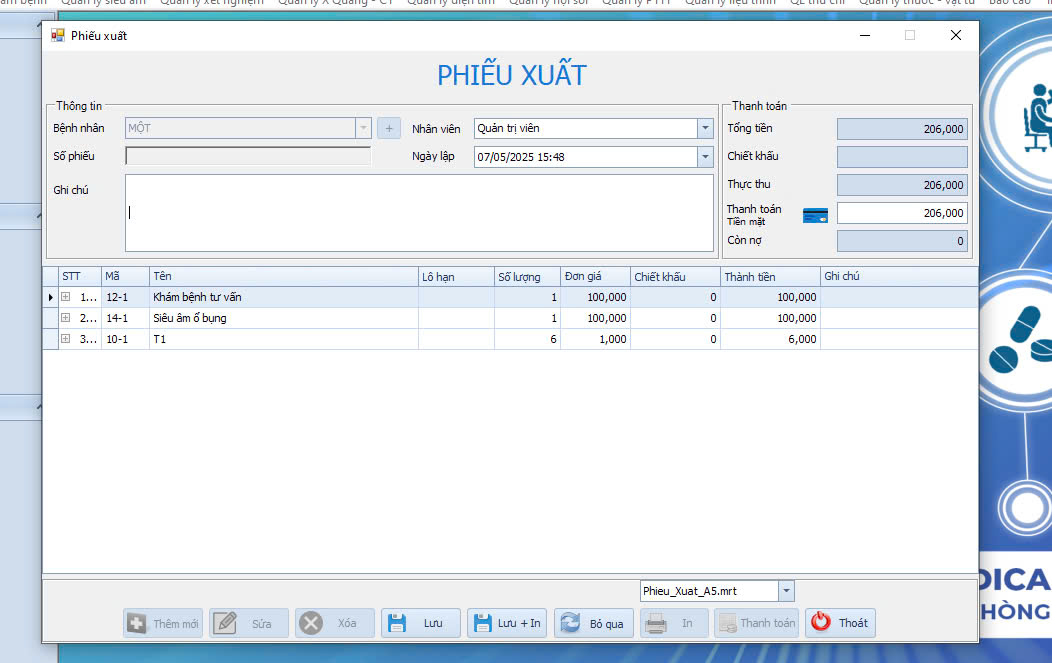Open the Quản lý xét nghiệm menu behind
This screenshot has height=663, width=1052.
pyautogui.click(x=211, y=3)
